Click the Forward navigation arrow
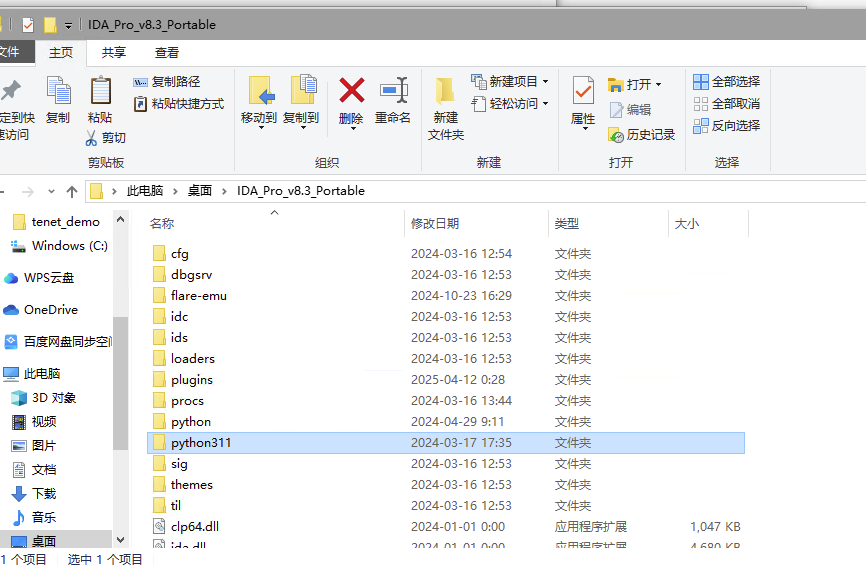The width and height of the screenshot is (866, 570). tap(28, 192)
